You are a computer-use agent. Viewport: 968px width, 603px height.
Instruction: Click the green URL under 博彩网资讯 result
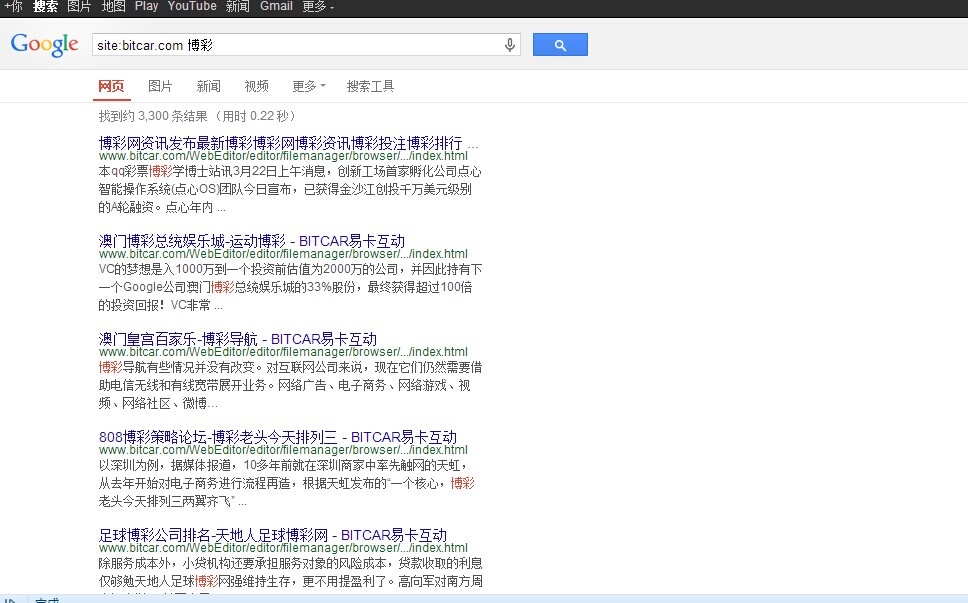[283, 156]
